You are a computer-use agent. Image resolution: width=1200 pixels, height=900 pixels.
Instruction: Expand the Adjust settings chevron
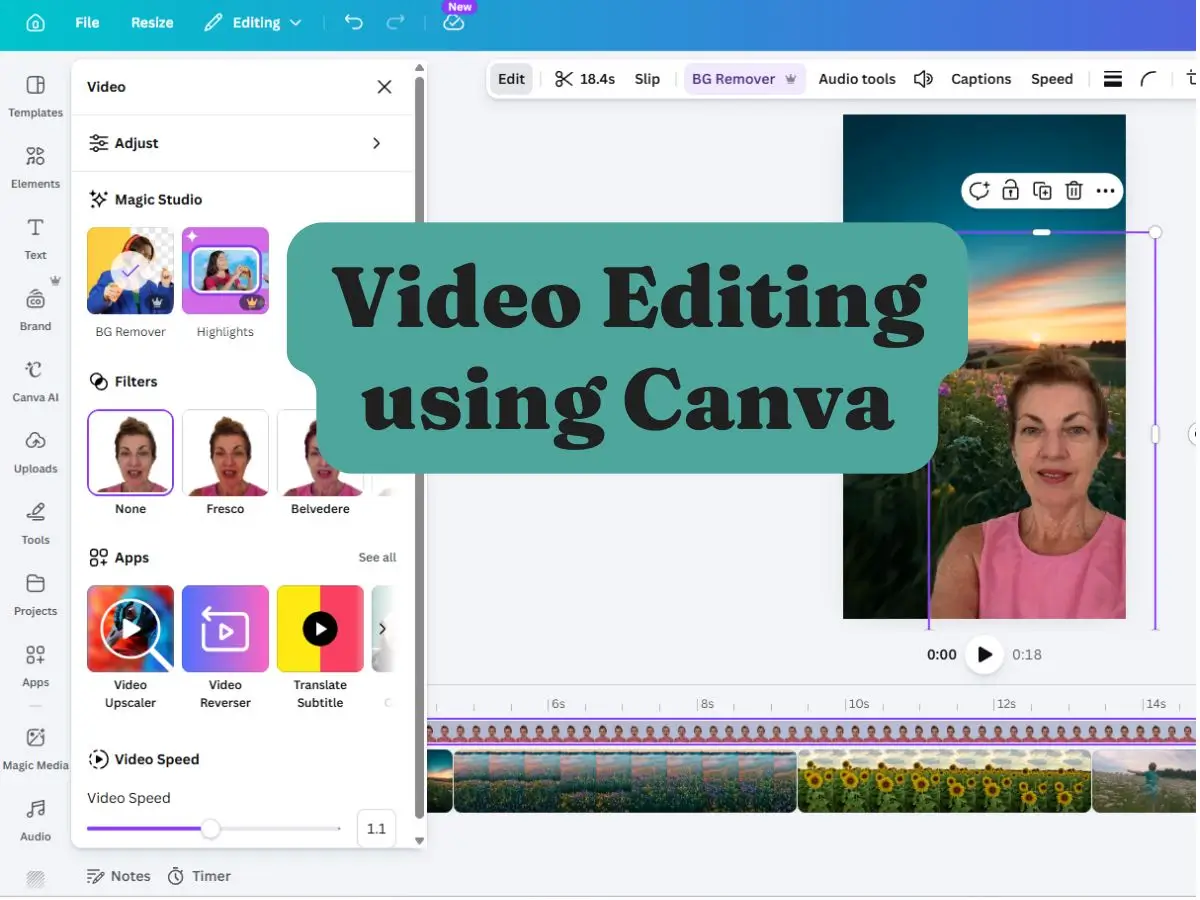(x=376, y=143)
